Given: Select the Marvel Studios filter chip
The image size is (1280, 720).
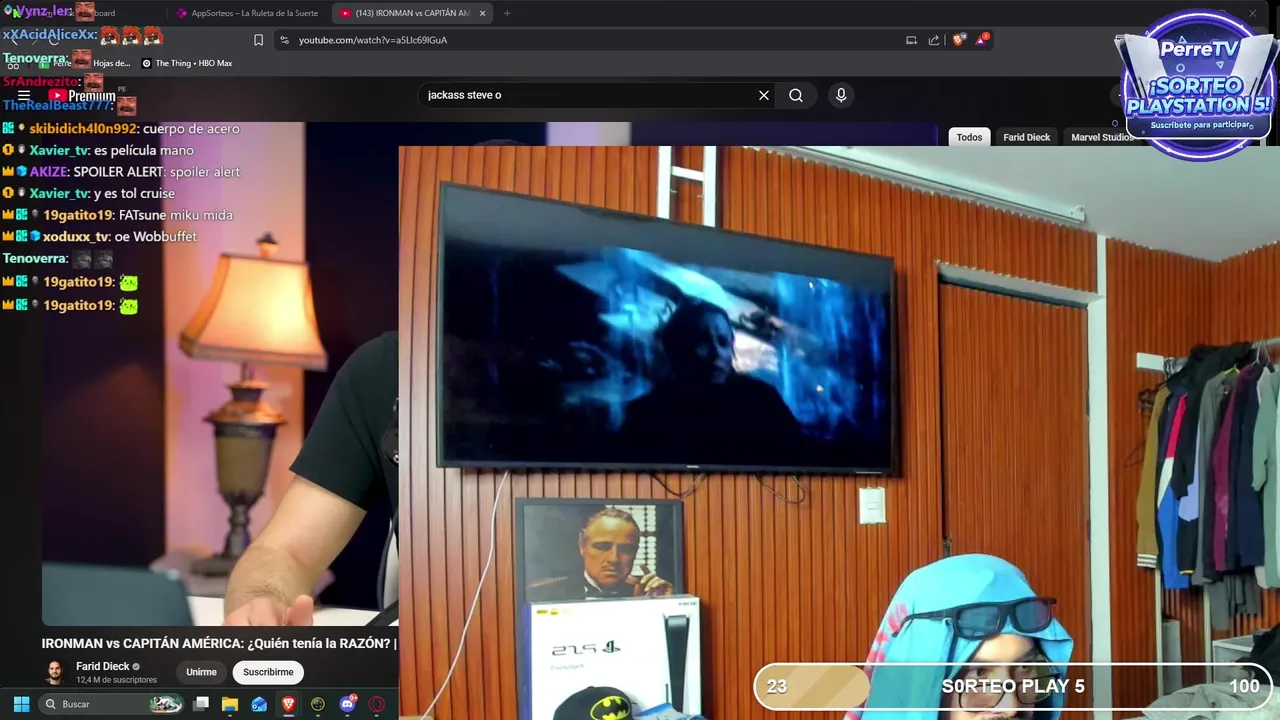Looking at the screenshot, I should 1102,137.
